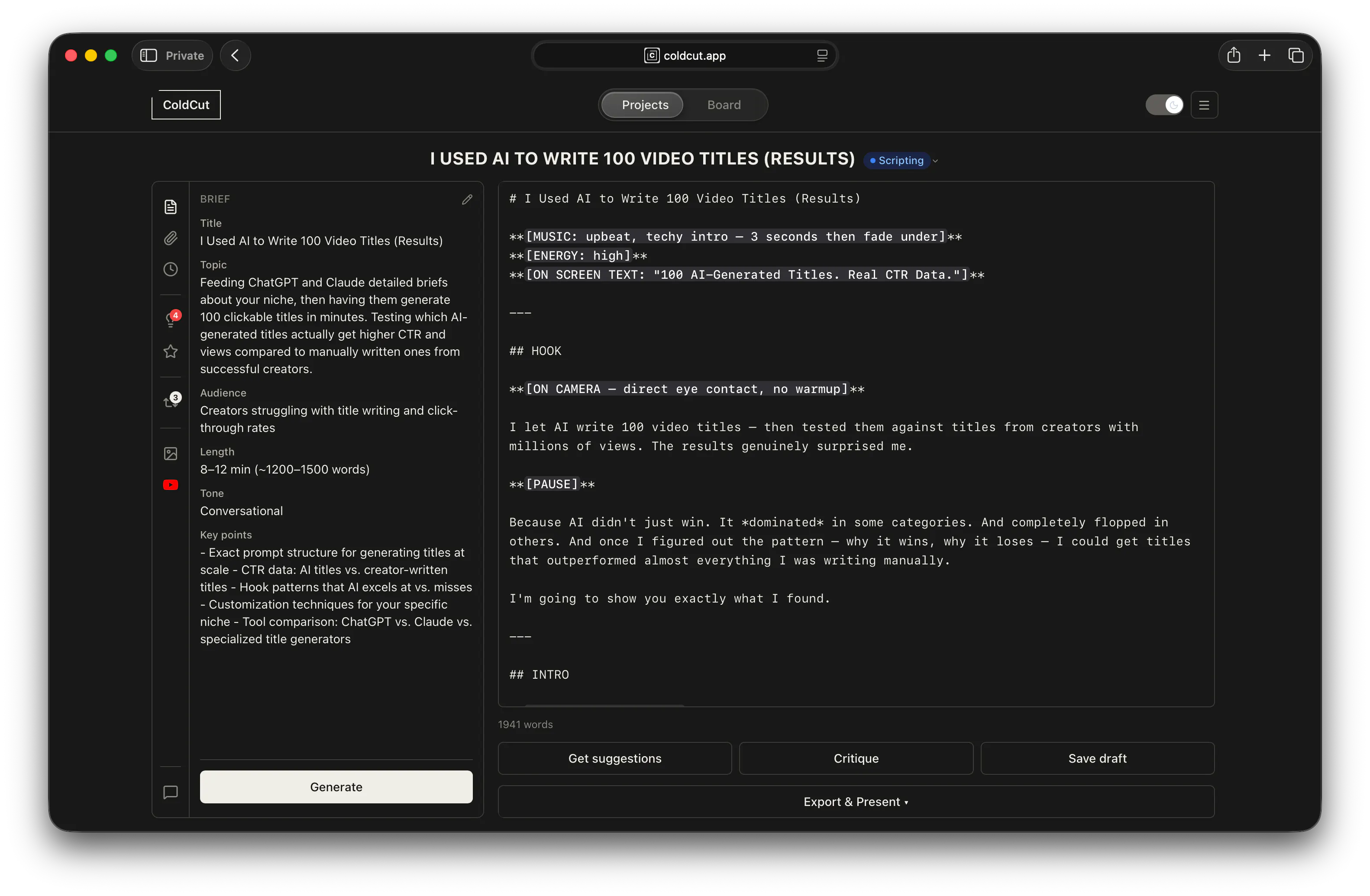Open the thumbnail image icon
This screenshot has width=1370, height=896.
click(171, 454)
